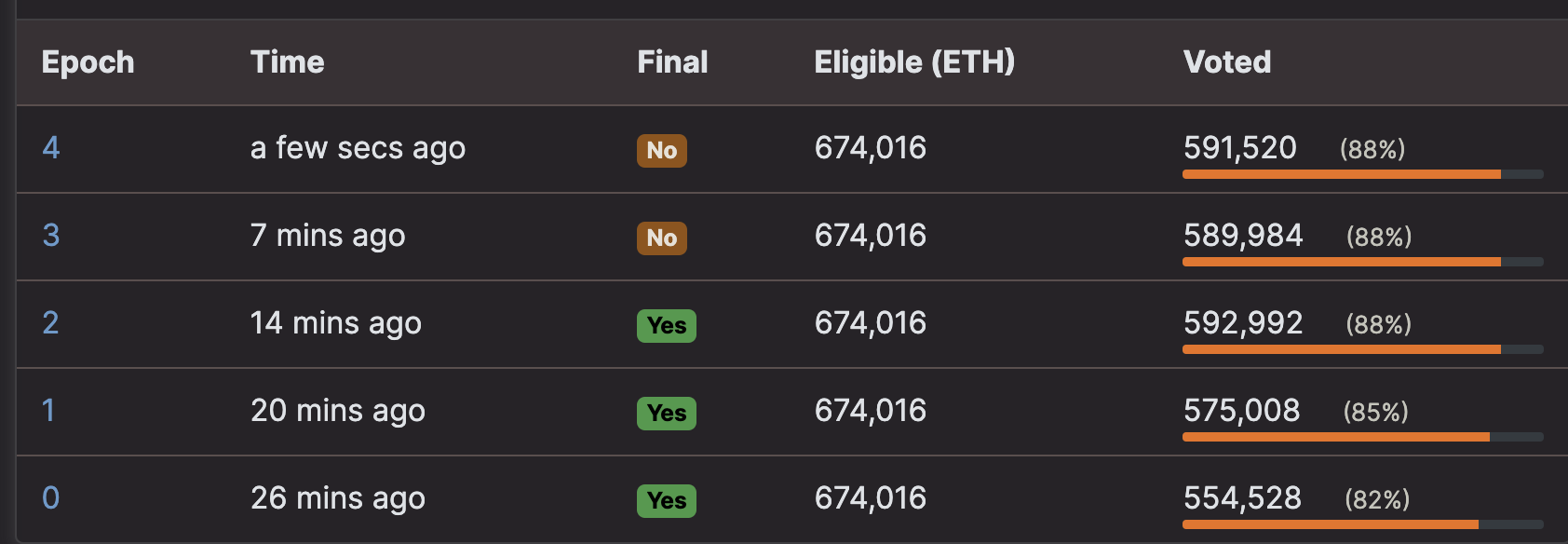Viewport: 1568px width, 544px height.
Task: Click the Eligible (ETH) column header
Action: click(x=914, y=62)
